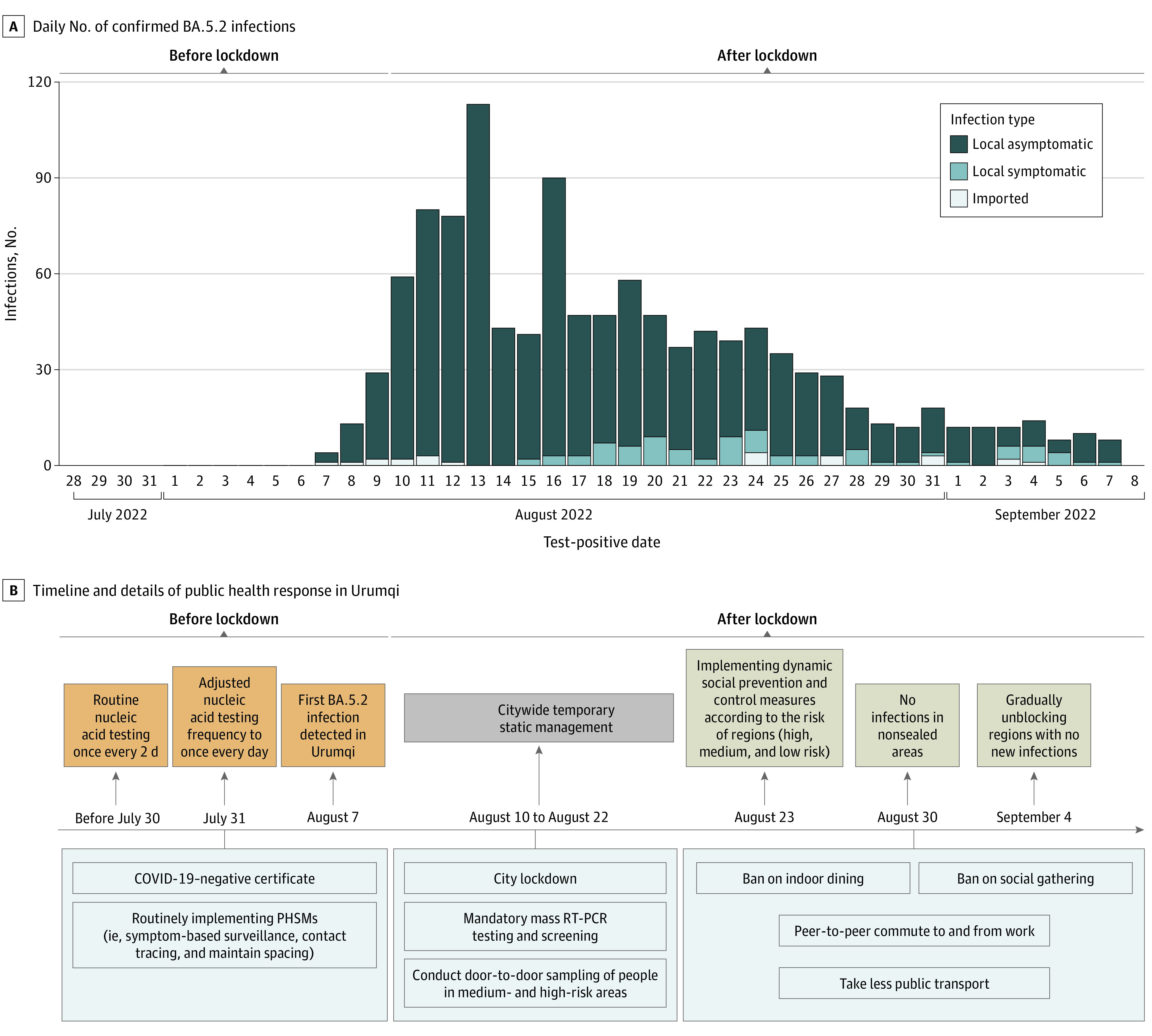Click the panel A label box

(14, 27)
